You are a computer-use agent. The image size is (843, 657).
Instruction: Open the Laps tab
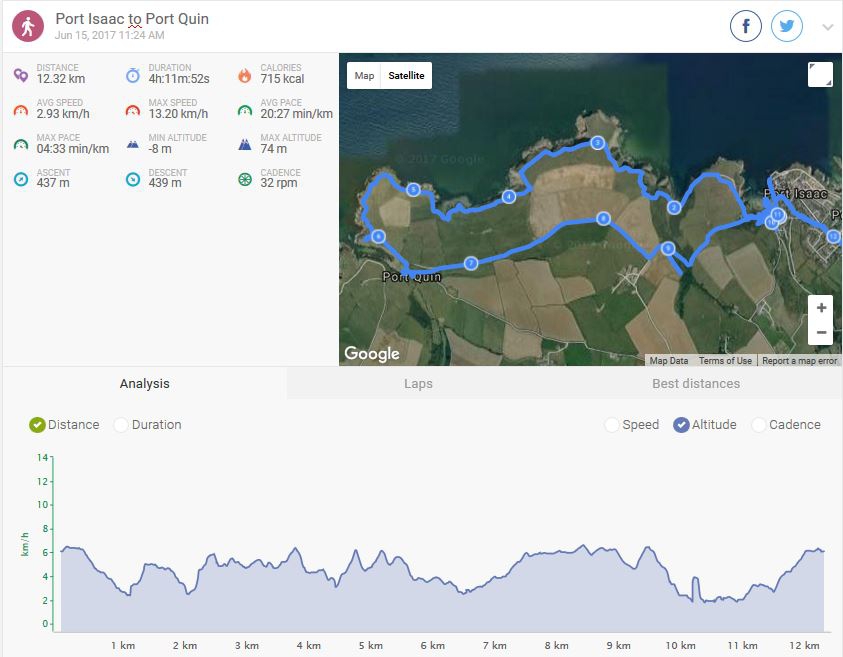click(x=418, y=384)
